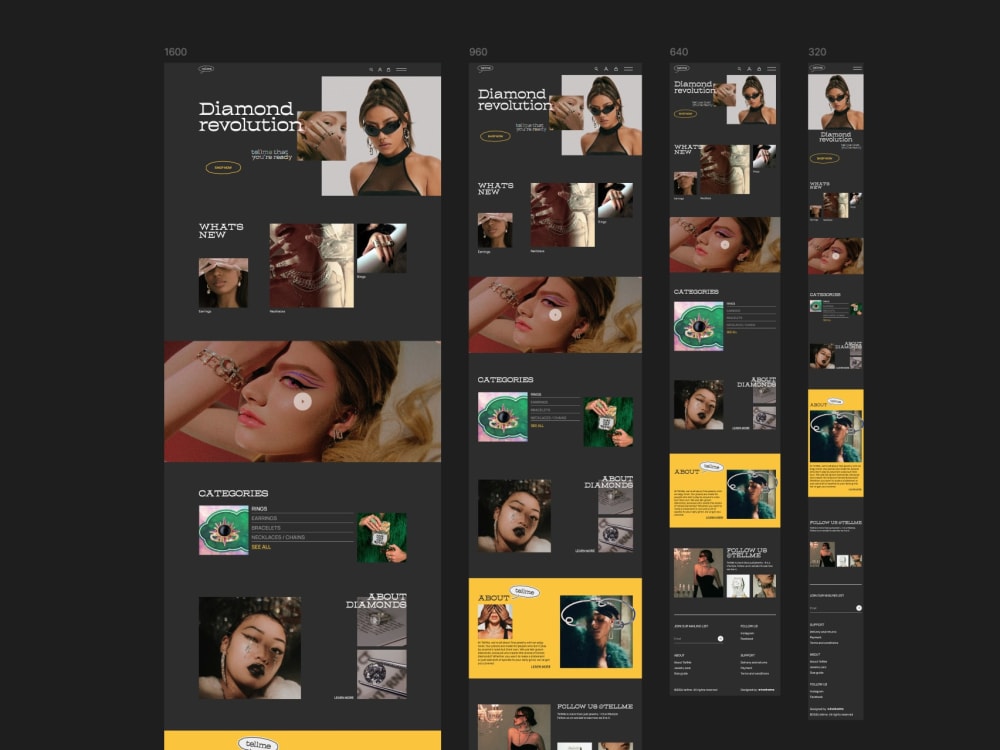1000x750 pixels.
Task: Click the tellme logo in the 1600 layout
Action: [x=206, y=69]
